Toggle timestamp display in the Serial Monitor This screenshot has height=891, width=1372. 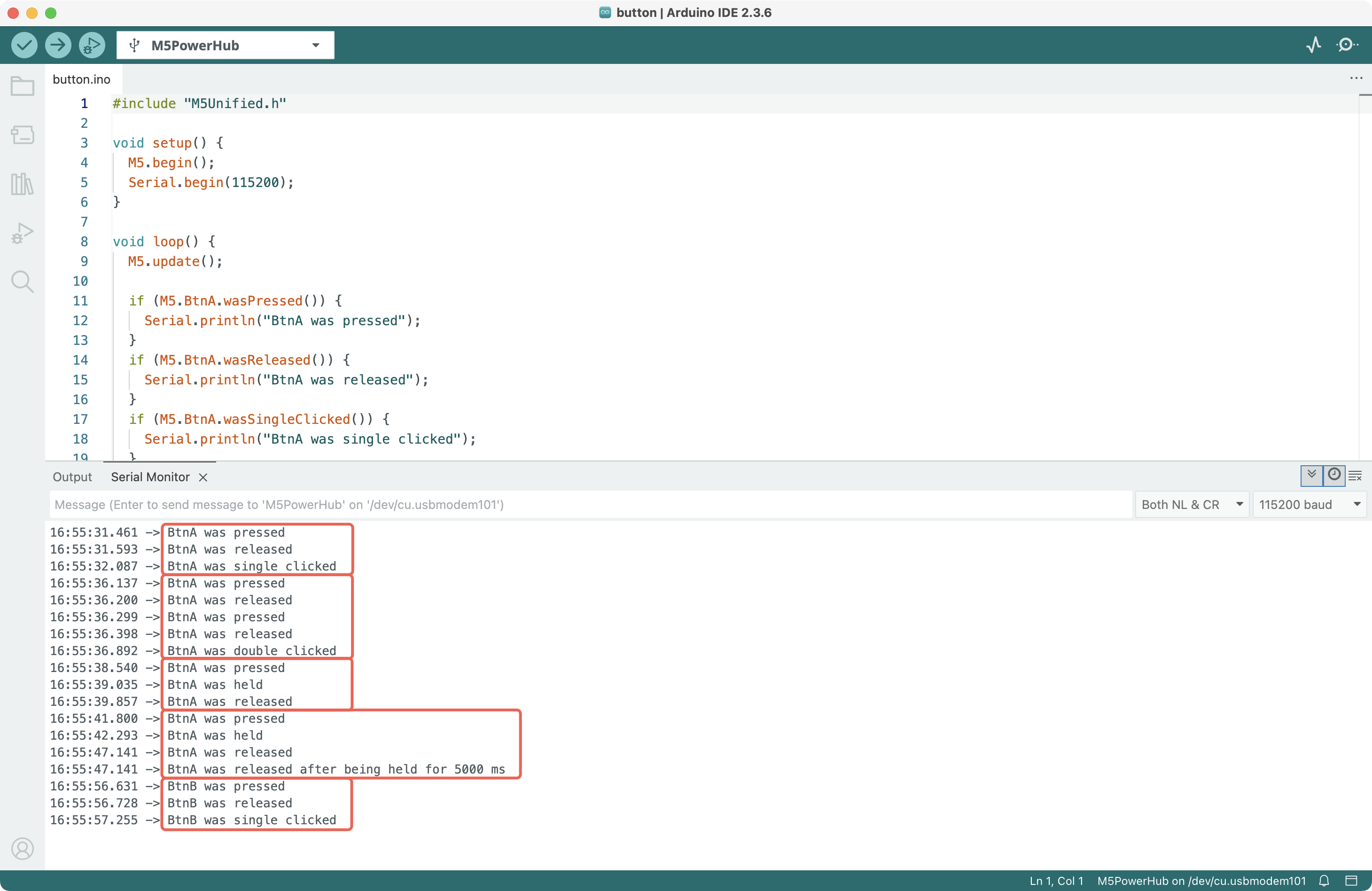(1334, 475)
